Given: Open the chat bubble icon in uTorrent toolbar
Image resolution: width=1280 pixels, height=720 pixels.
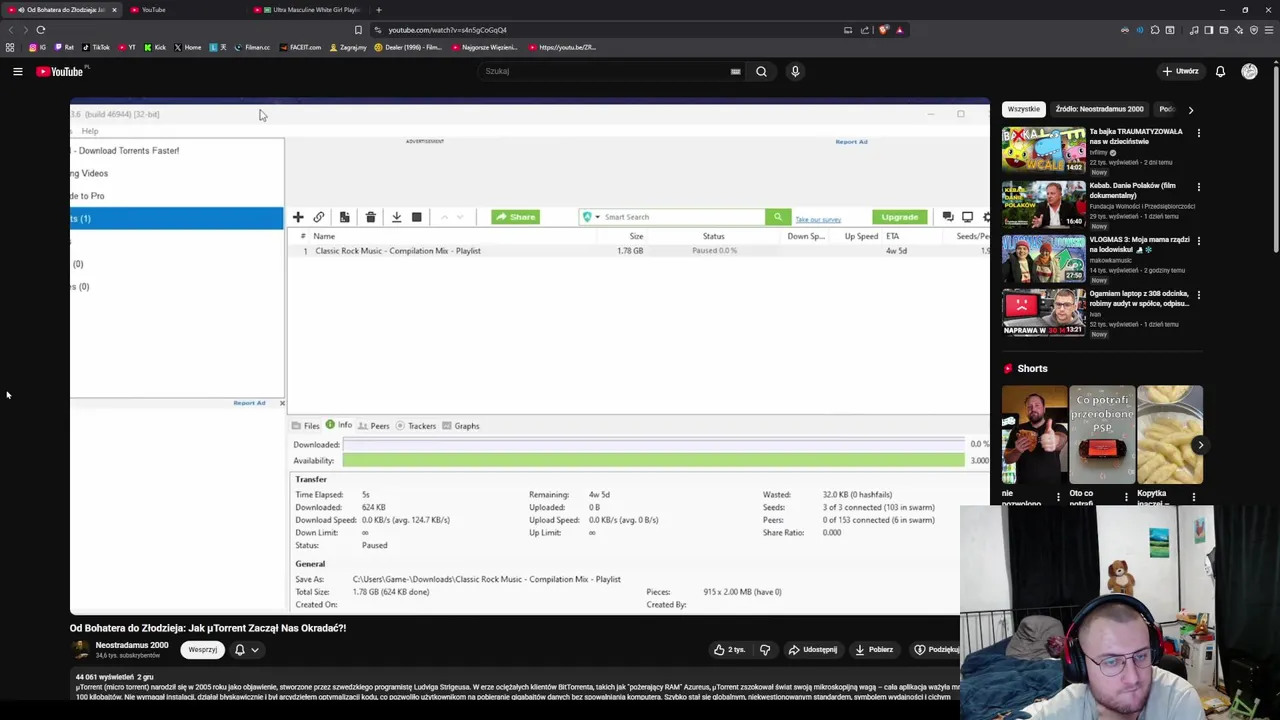Looking at the screenshot, I should 948,217.
